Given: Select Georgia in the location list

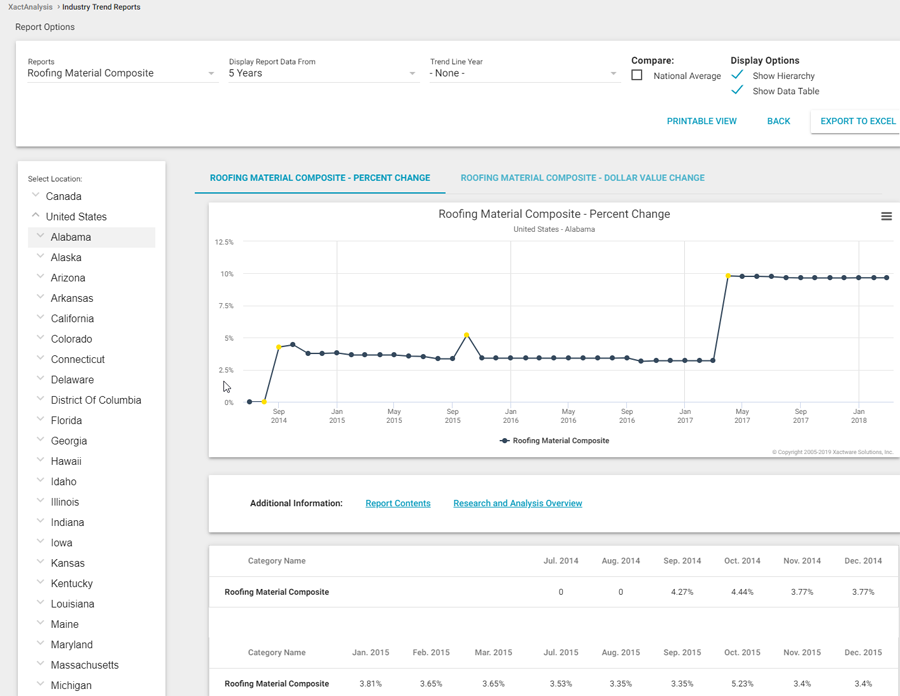Looking at the screenshot, I should tap(68, 441).
